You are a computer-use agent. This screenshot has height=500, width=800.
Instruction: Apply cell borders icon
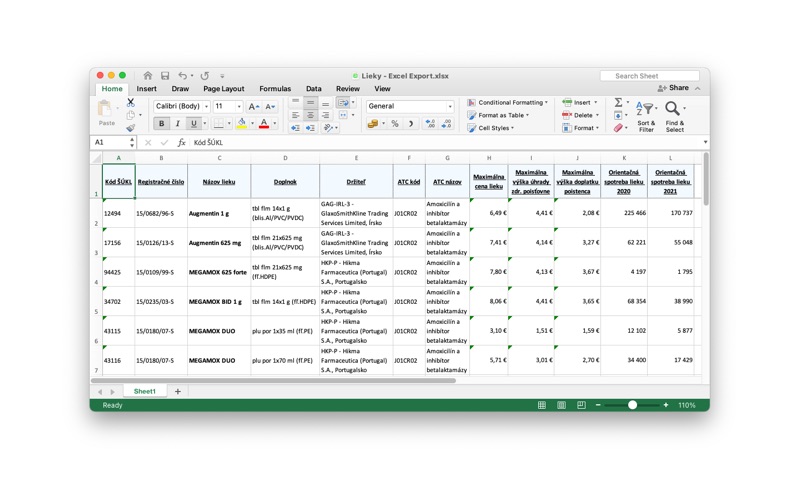click(x=218, y=123)
